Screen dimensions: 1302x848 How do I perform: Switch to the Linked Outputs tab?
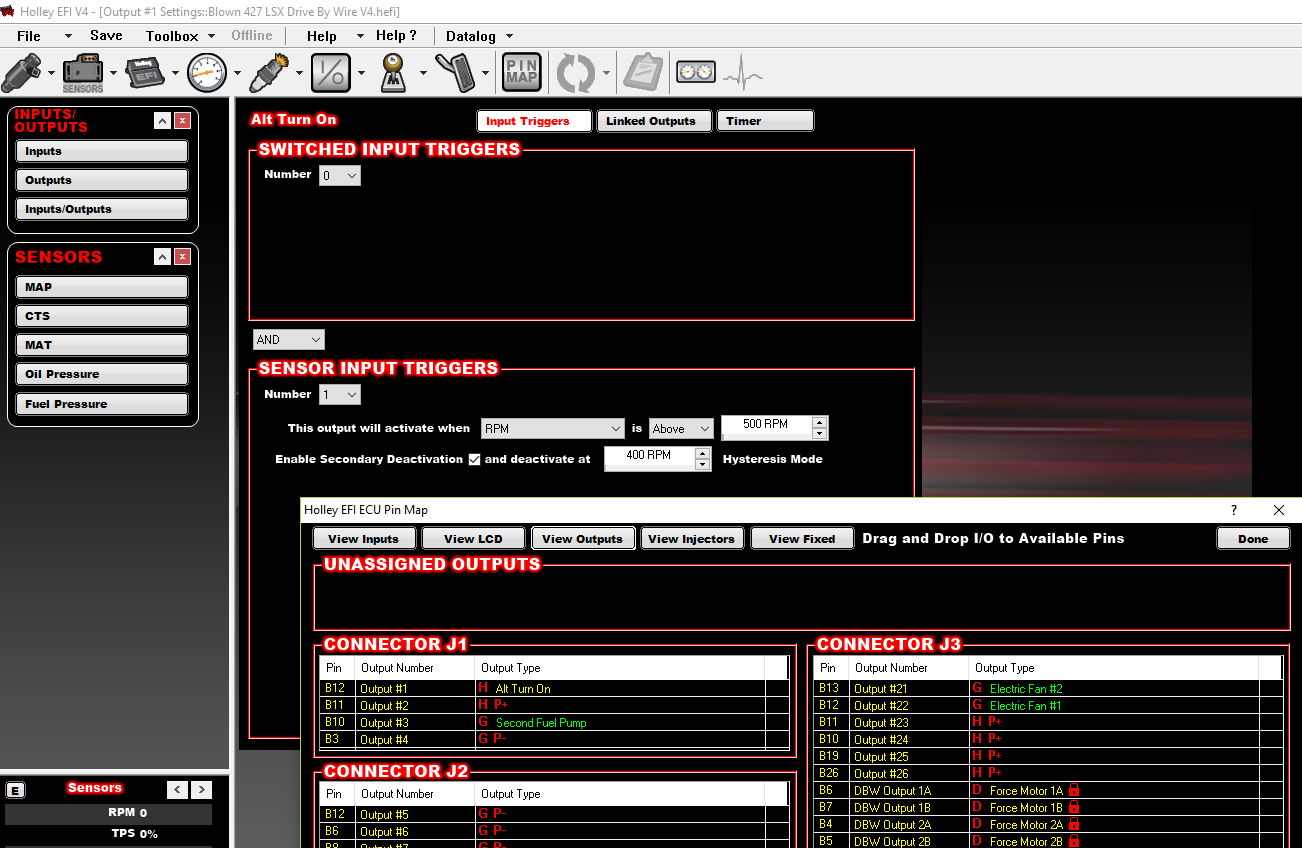pyautogui.click(x=651, y=121)
